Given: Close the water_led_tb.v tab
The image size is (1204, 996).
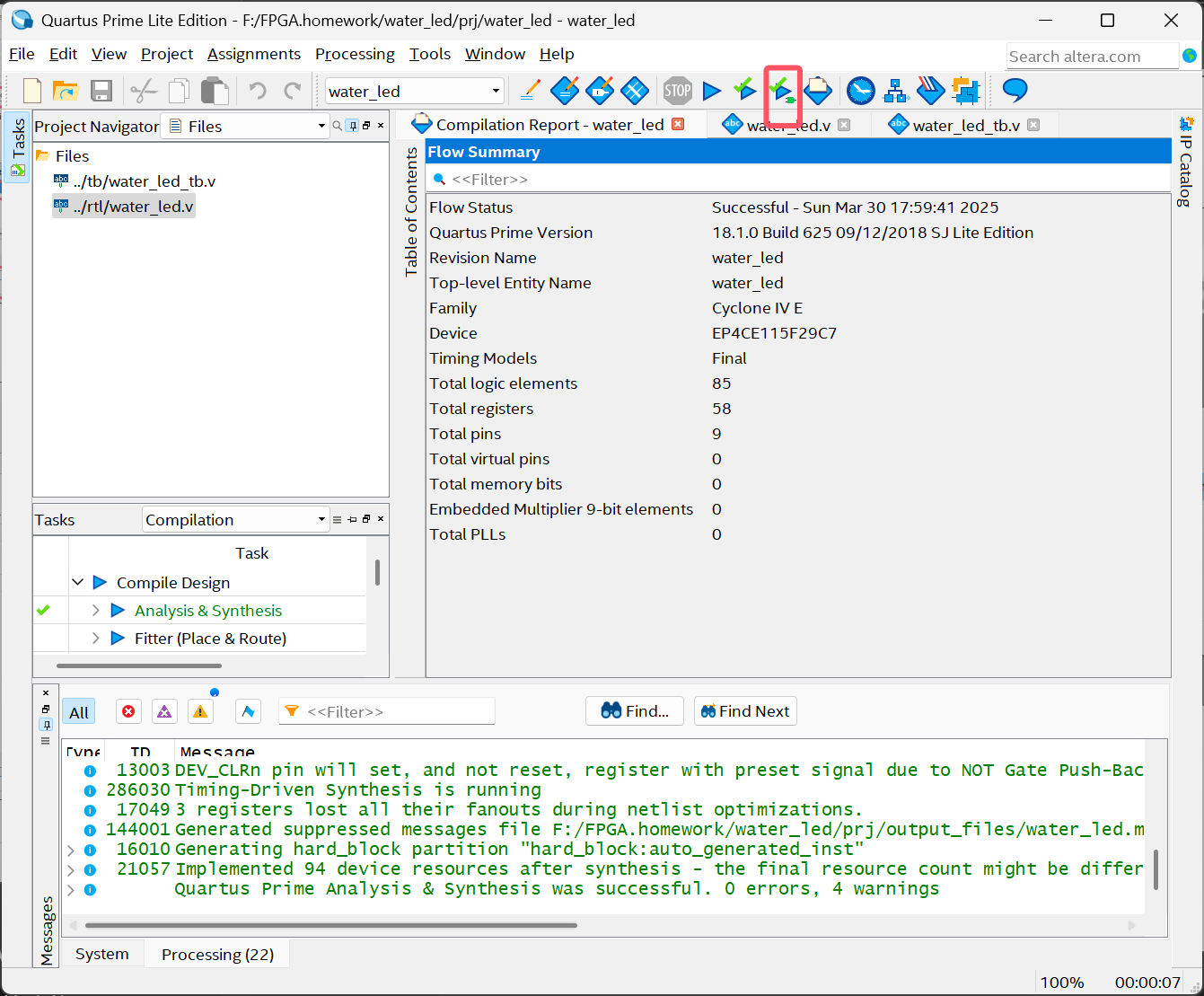Looking at the screenshot, I should click(1033, 125).
